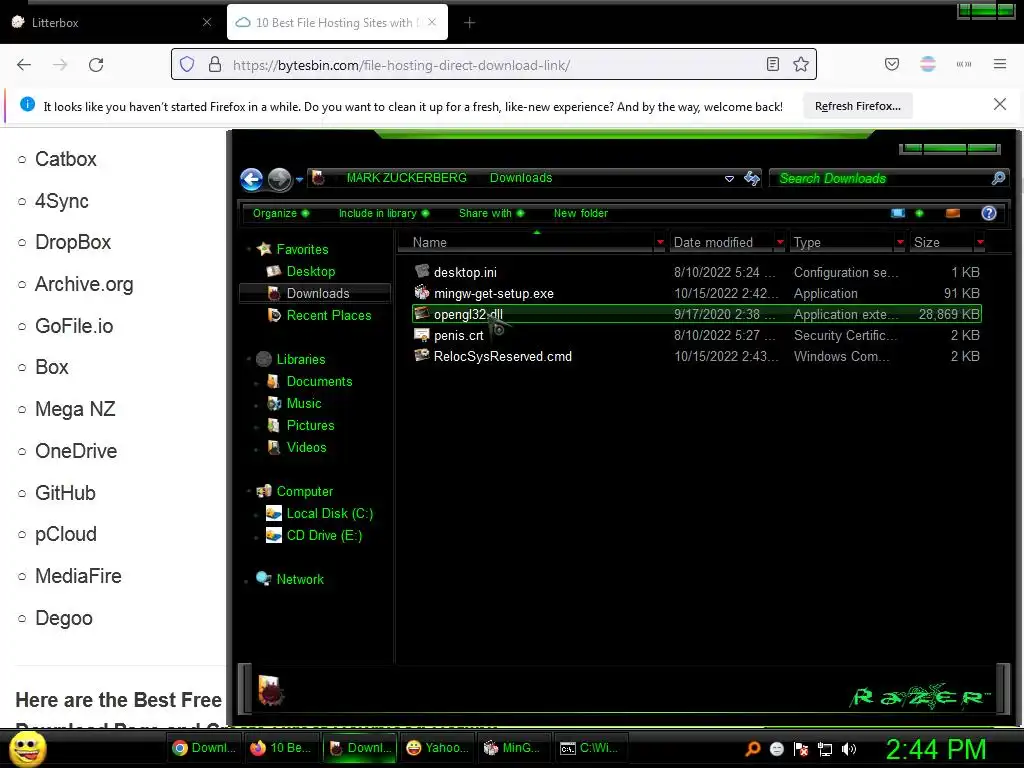
Task: Refresh the Downloads folder view
Action: 752,178
